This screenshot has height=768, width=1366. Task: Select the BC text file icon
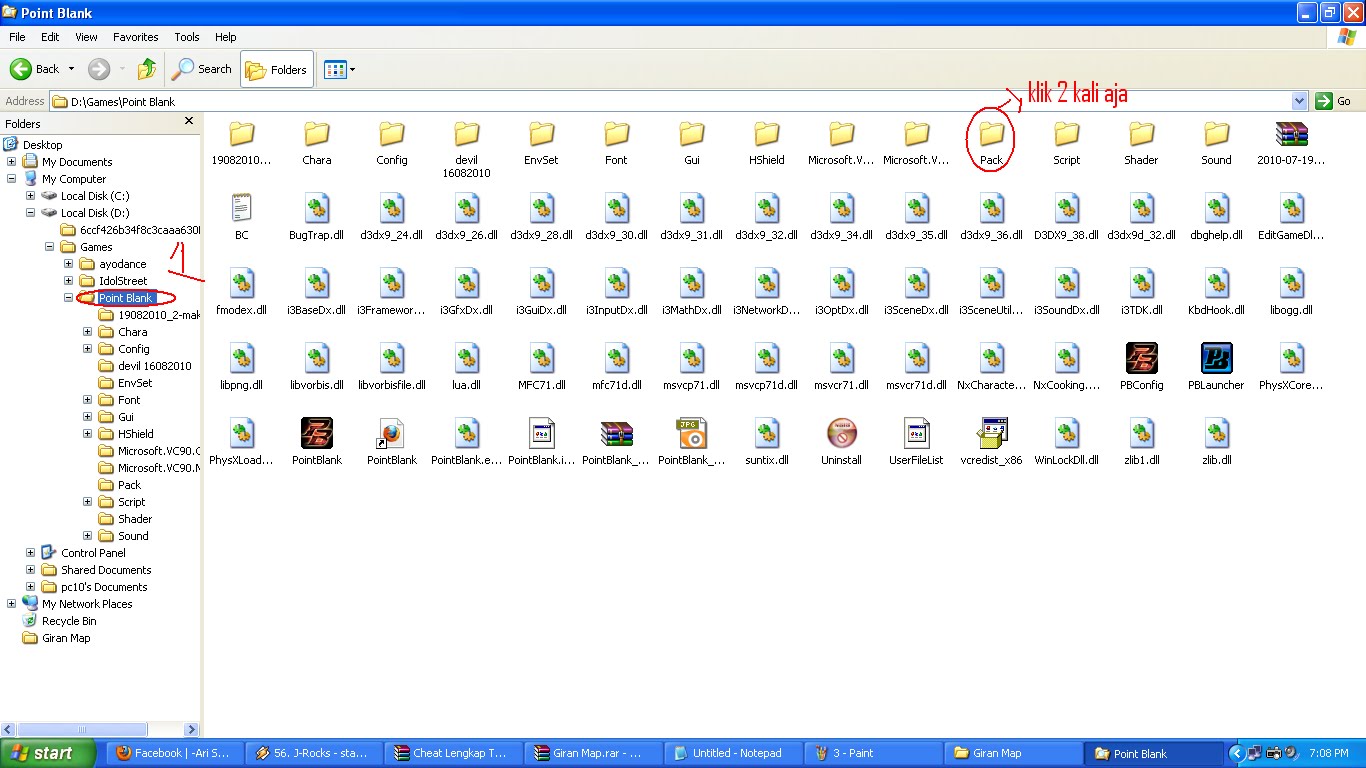(242, 208)
